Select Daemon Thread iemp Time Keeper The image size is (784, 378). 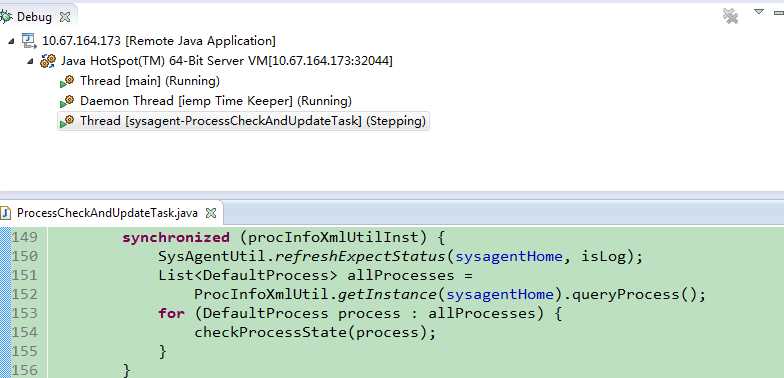click(x=216, y=101)
